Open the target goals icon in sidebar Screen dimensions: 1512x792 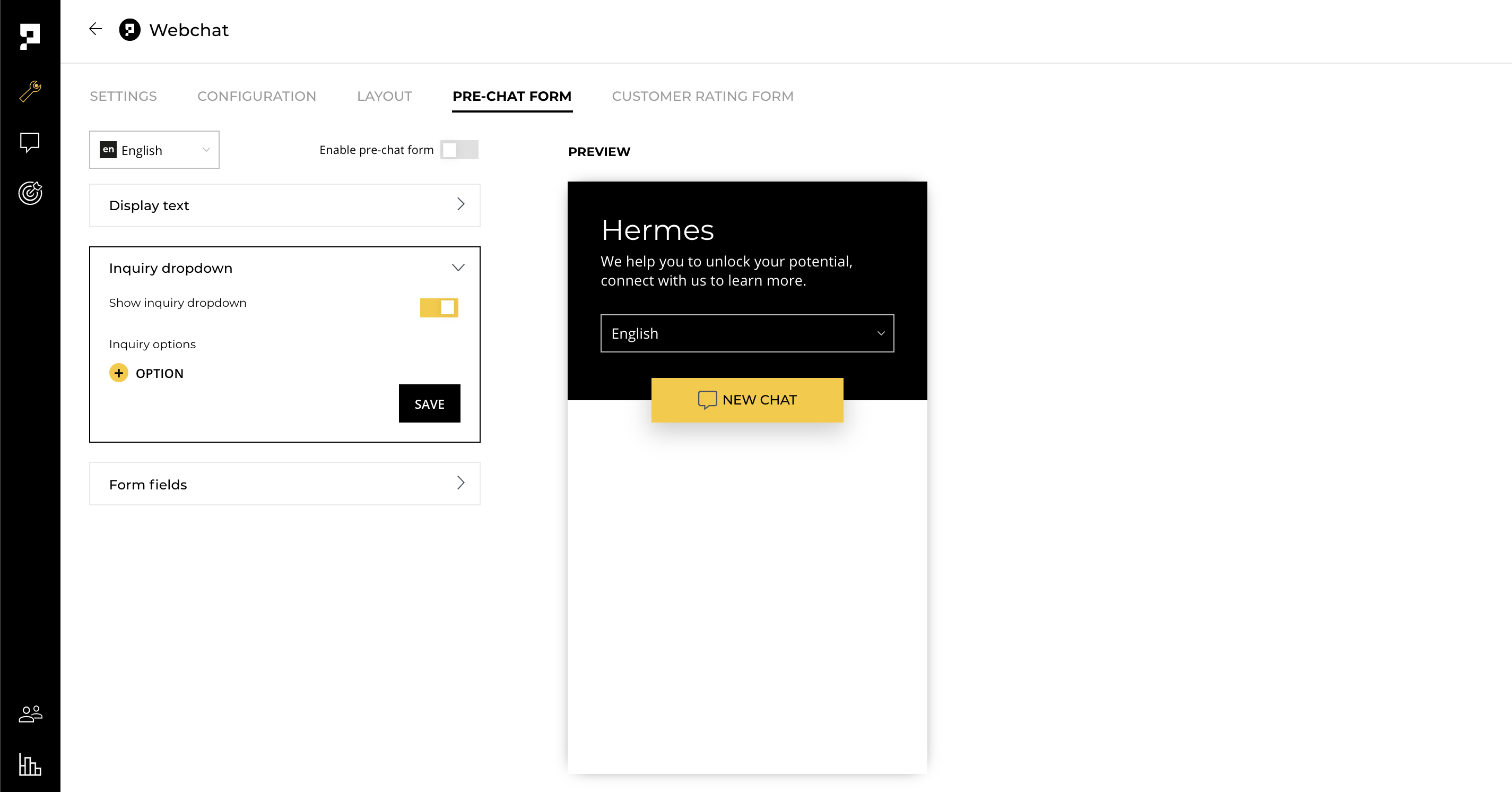click(x=30, y=193)
